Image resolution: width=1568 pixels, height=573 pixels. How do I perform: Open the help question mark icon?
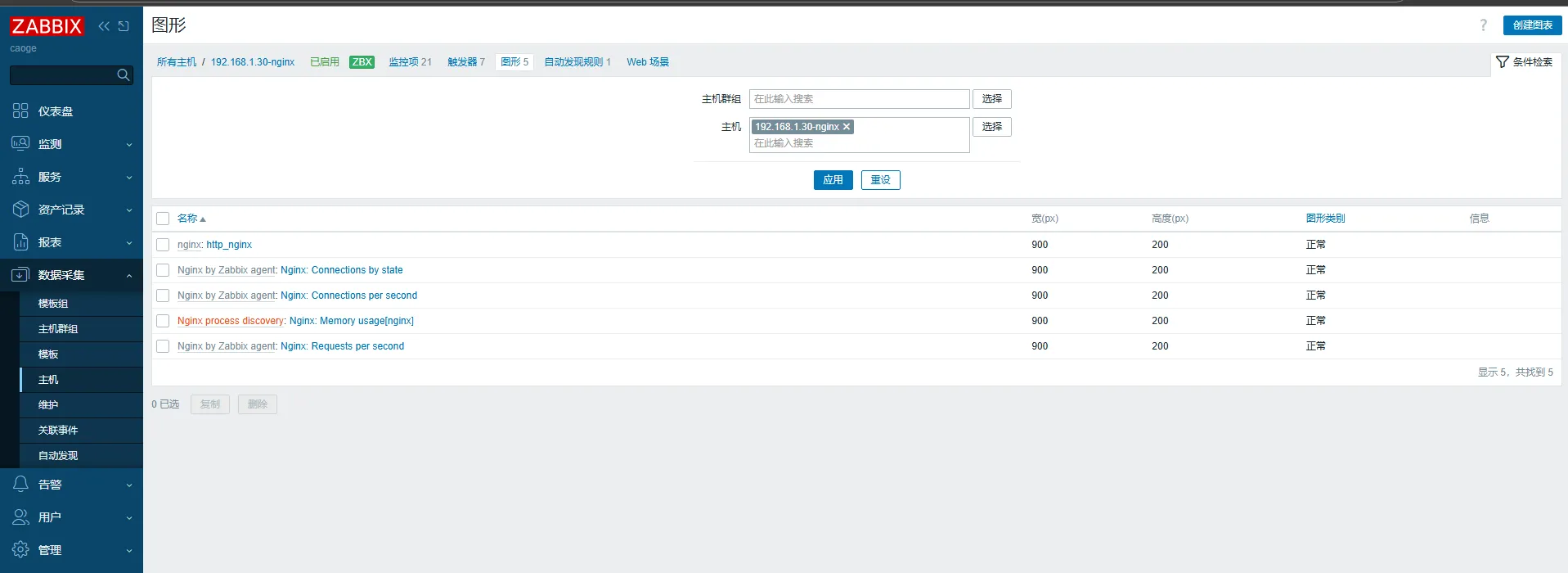pyautogui.click(x=1483, y=25)
